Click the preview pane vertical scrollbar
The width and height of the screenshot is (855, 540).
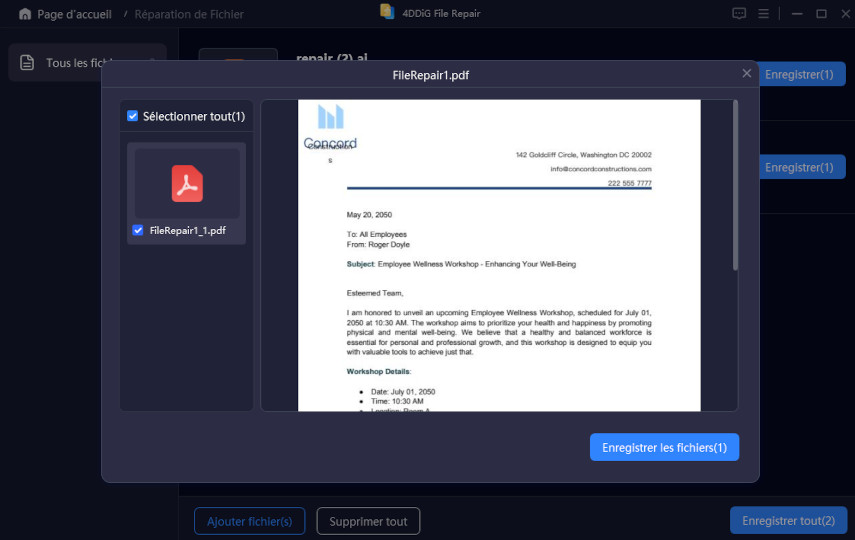click(x=735, y=185)
